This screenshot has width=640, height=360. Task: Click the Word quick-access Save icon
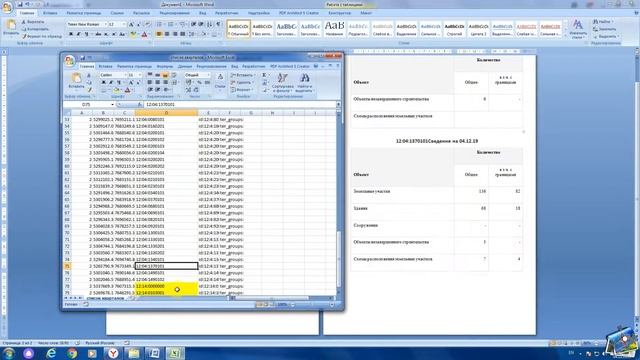tap(20, 4)
